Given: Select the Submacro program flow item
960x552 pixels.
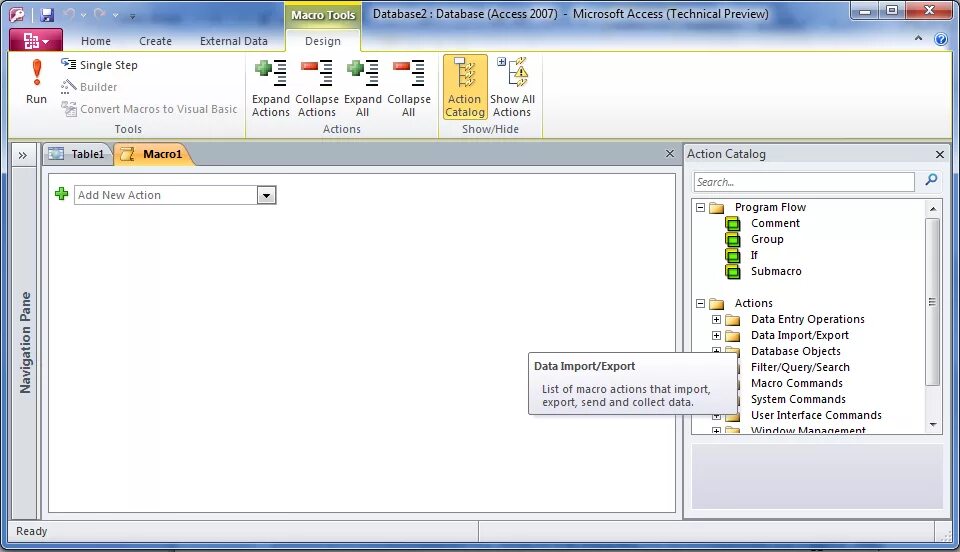Looking at the screenshot, I should [x=776, y=271].
